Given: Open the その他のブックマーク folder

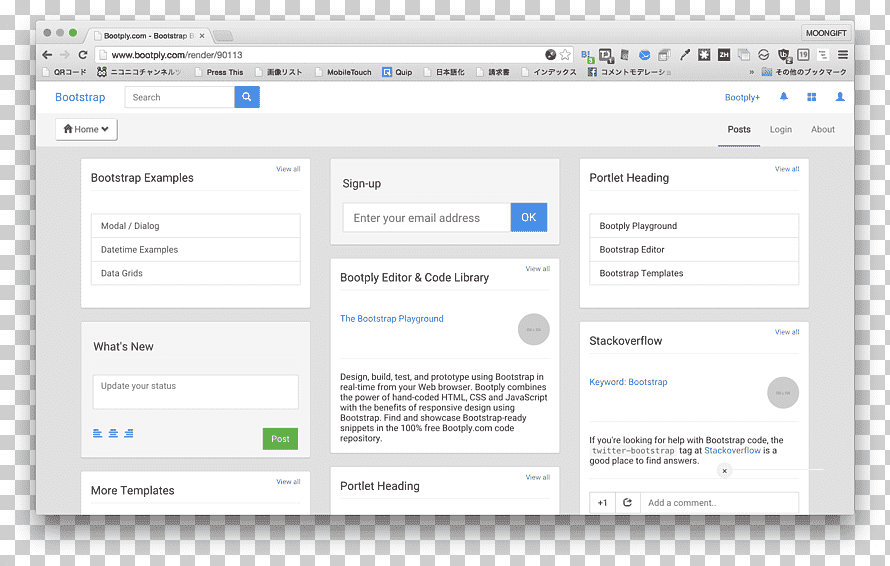Looking at the screenshot, I should tap(804, 72).
